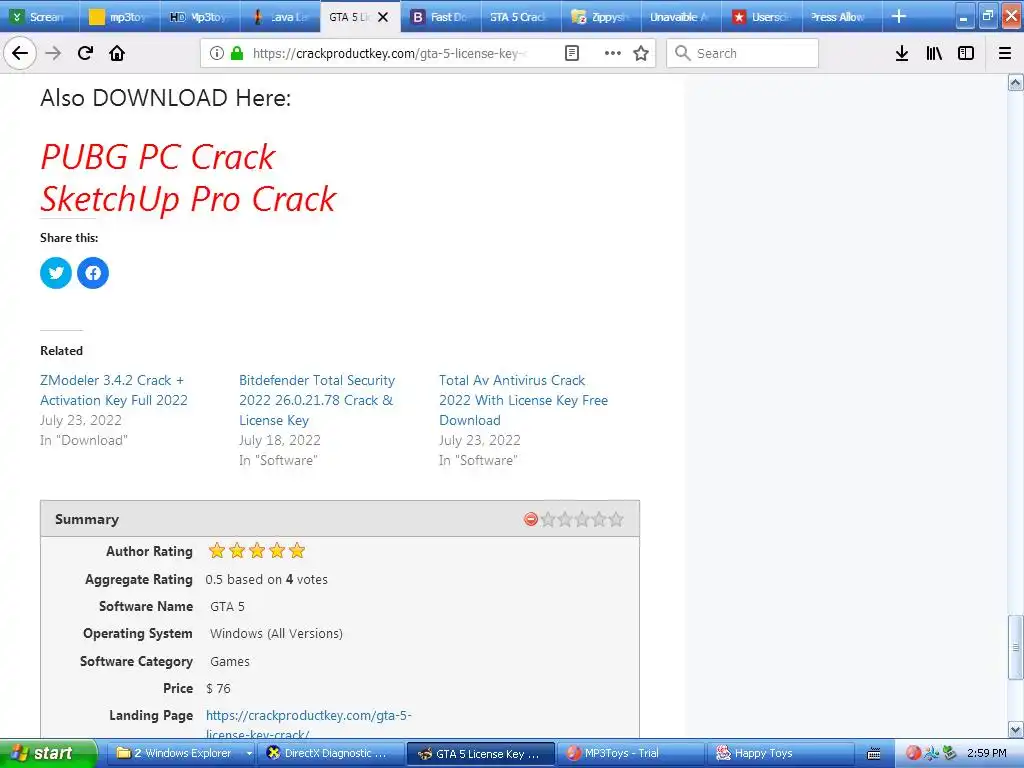This screenshot has width=1024, height=768.
Task: Close the GTA 5 tab
Action: click(383, 17)
